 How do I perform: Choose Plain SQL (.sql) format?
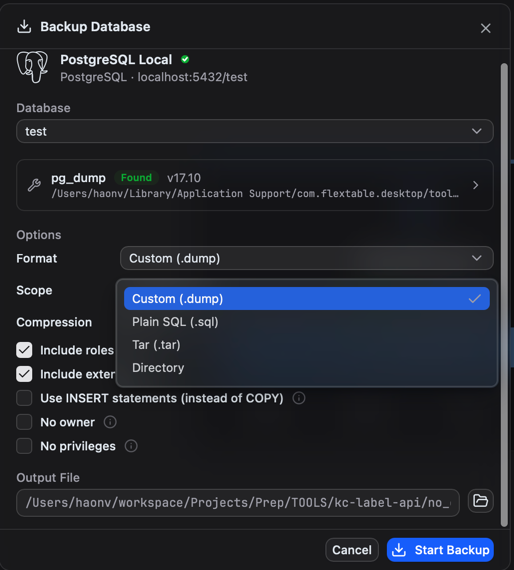point(307,322)
